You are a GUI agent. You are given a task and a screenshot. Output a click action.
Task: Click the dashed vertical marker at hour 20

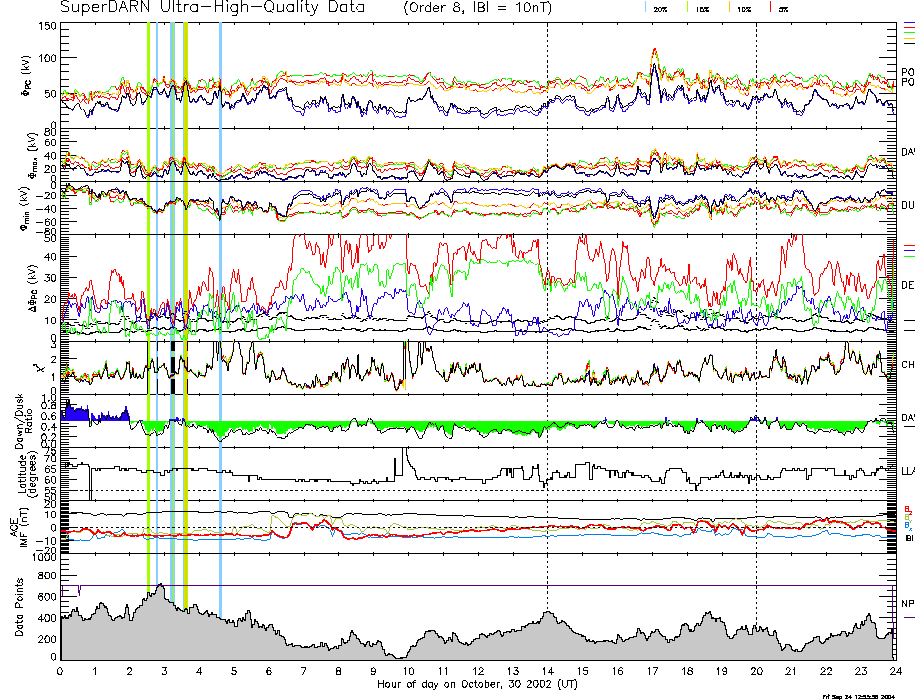click(x=756, y=341)
